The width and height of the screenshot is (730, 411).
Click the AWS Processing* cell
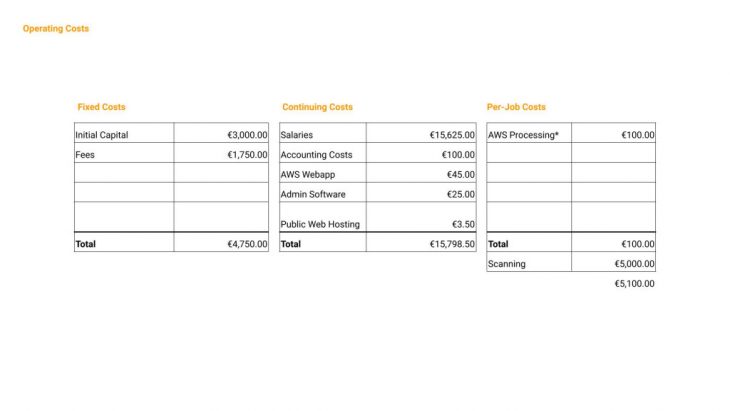click(x=523, y=135)
